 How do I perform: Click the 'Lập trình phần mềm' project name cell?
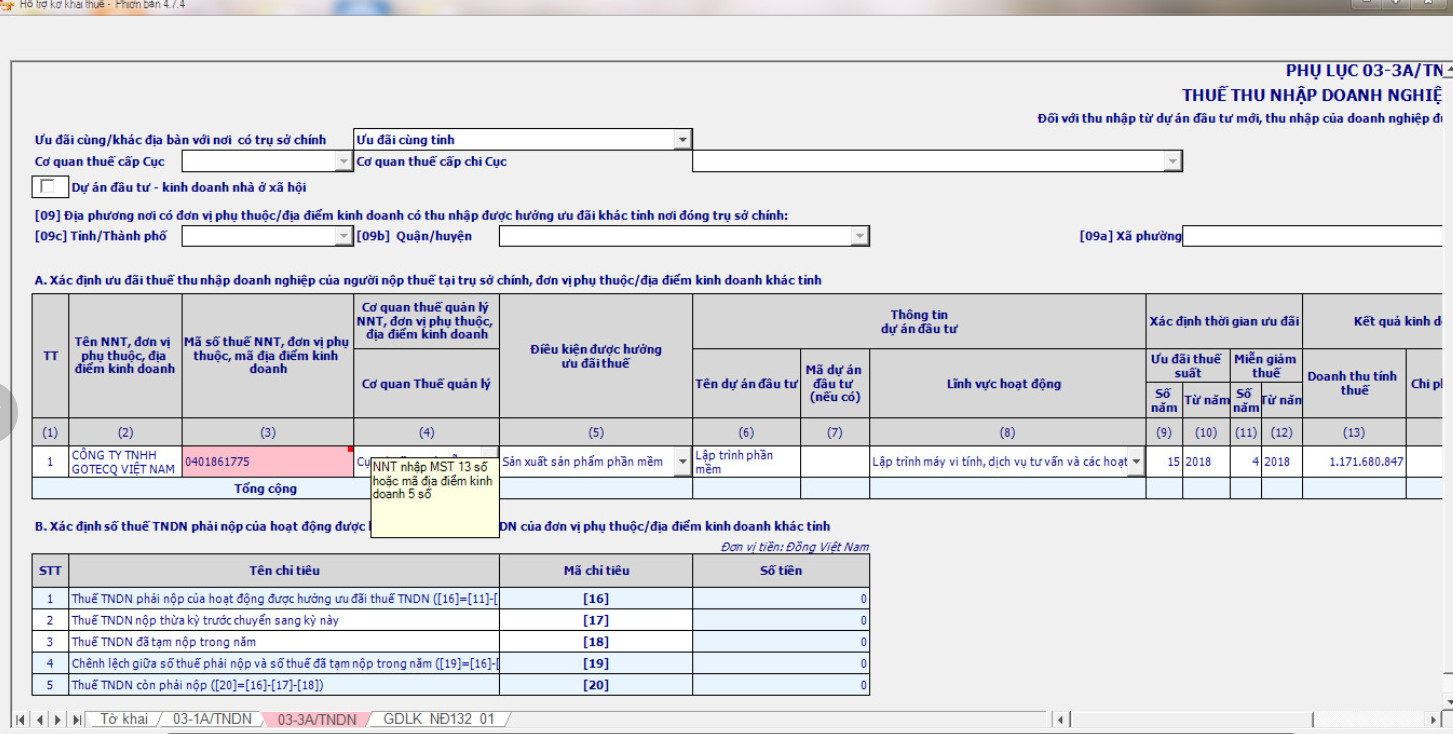tap(746, 462)
